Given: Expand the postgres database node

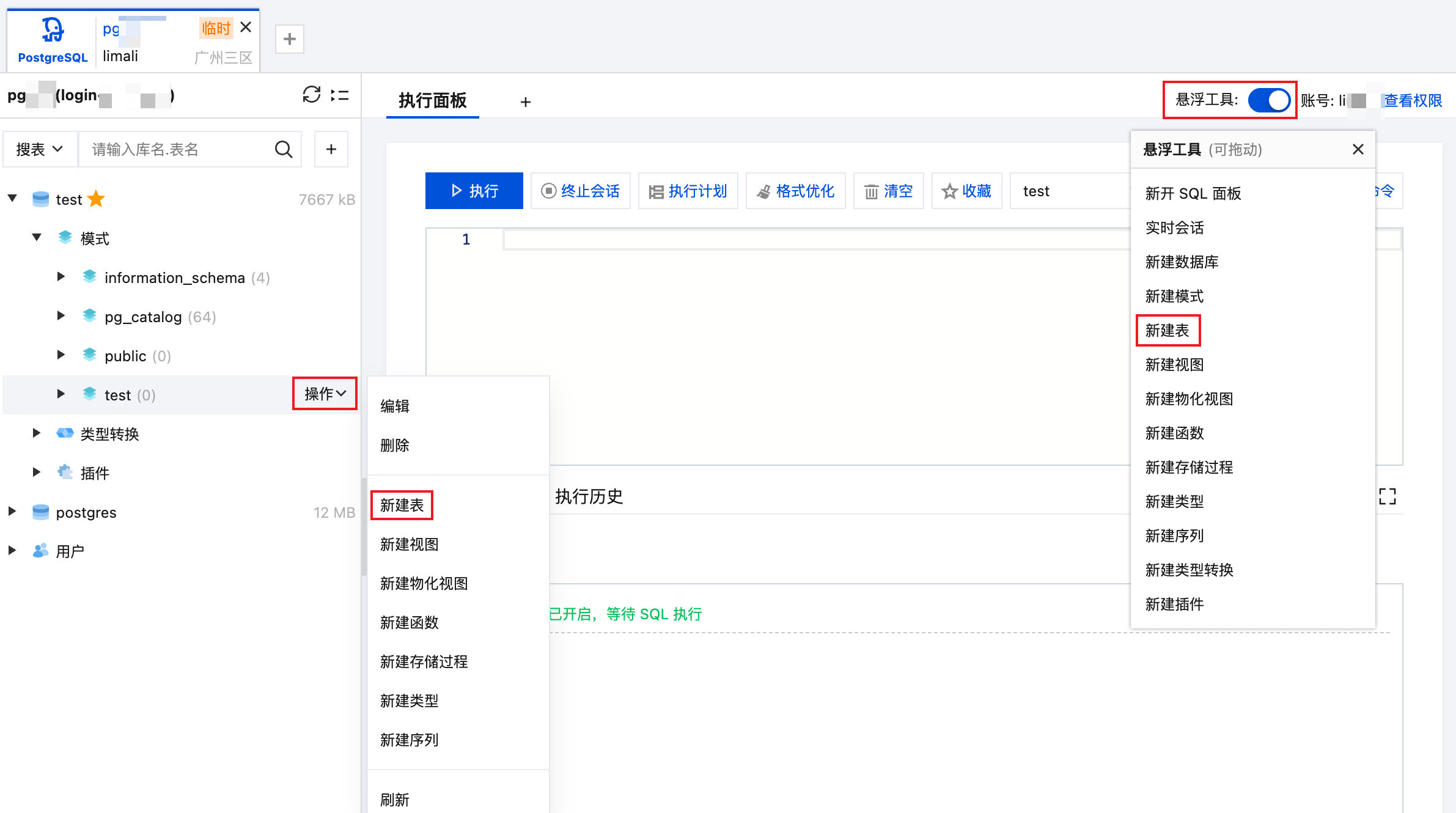Looking at the screenshot, I should pyautogui.click(x=12, y=512).
